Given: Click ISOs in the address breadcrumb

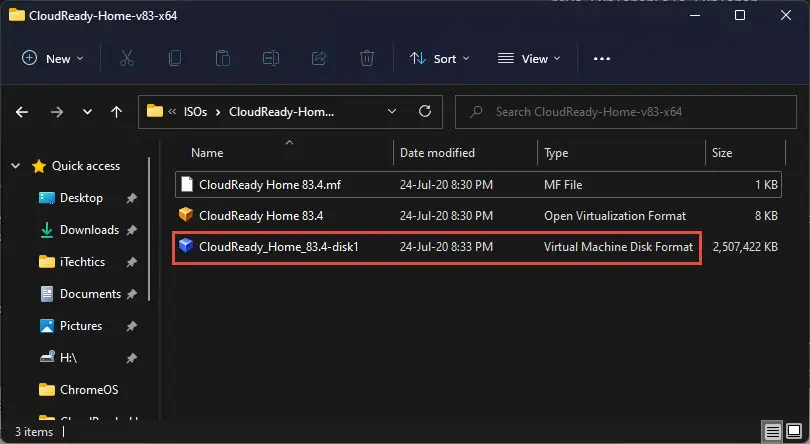Looking at the screenshot, I should point(195,112).
